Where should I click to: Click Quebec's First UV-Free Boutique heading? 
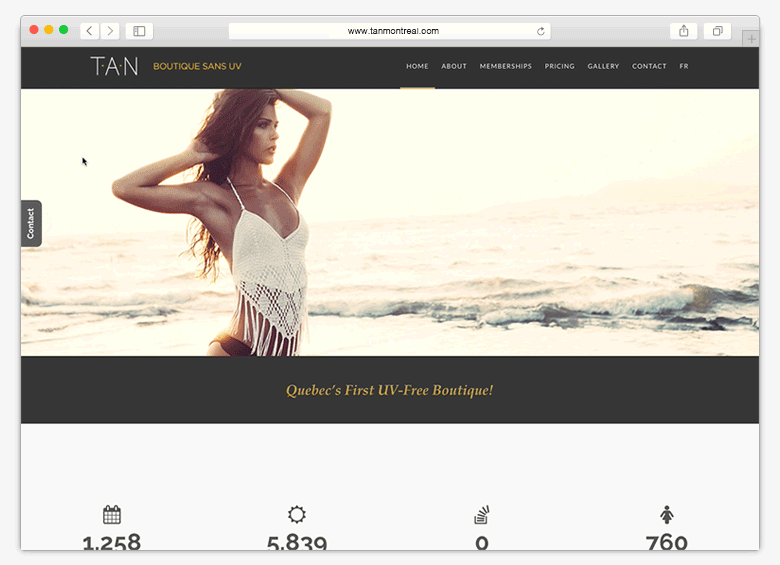(390, 390)
